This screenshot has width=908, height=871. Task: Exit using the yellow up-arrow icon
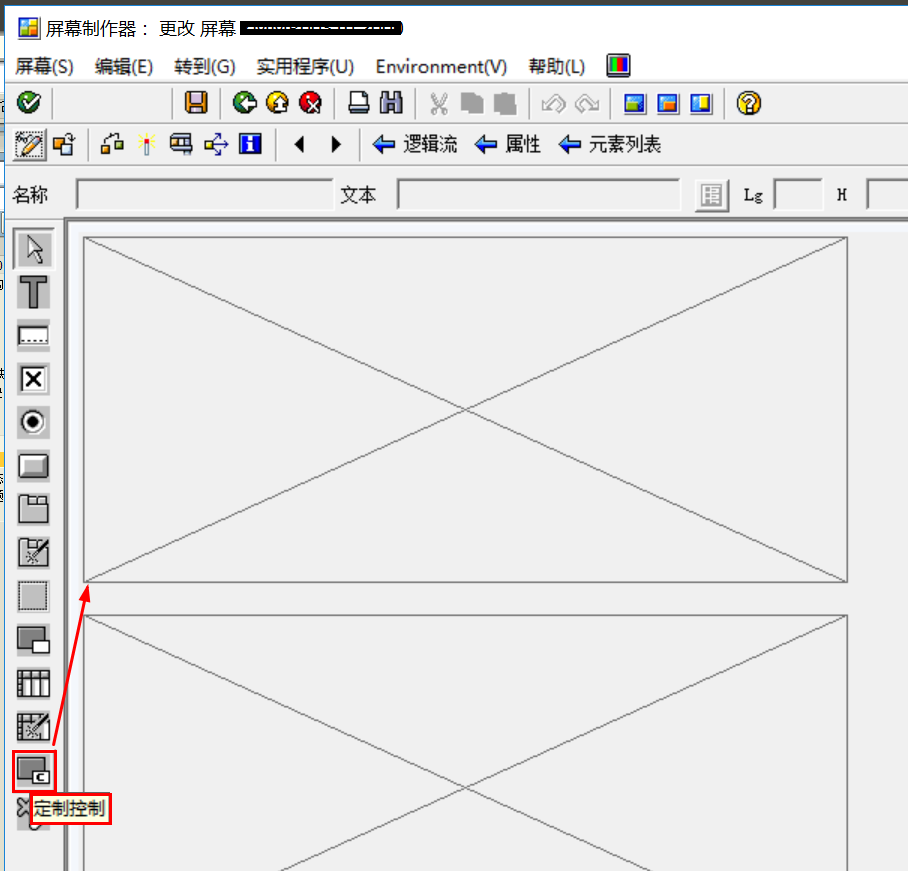(x=277, y=103)
